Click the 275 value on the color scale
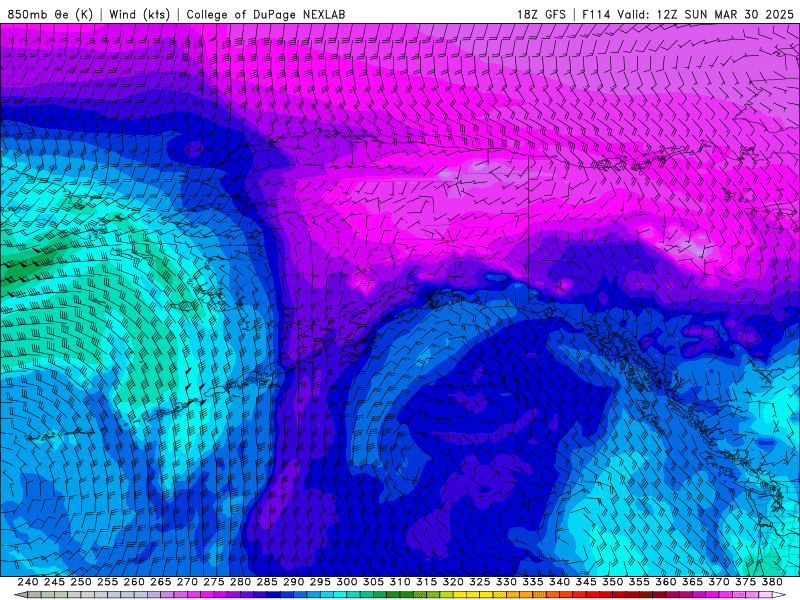 [213, 582]
